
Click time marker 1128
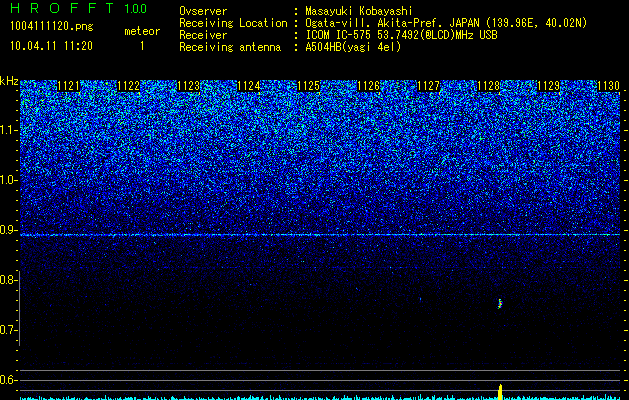(489, 86)
